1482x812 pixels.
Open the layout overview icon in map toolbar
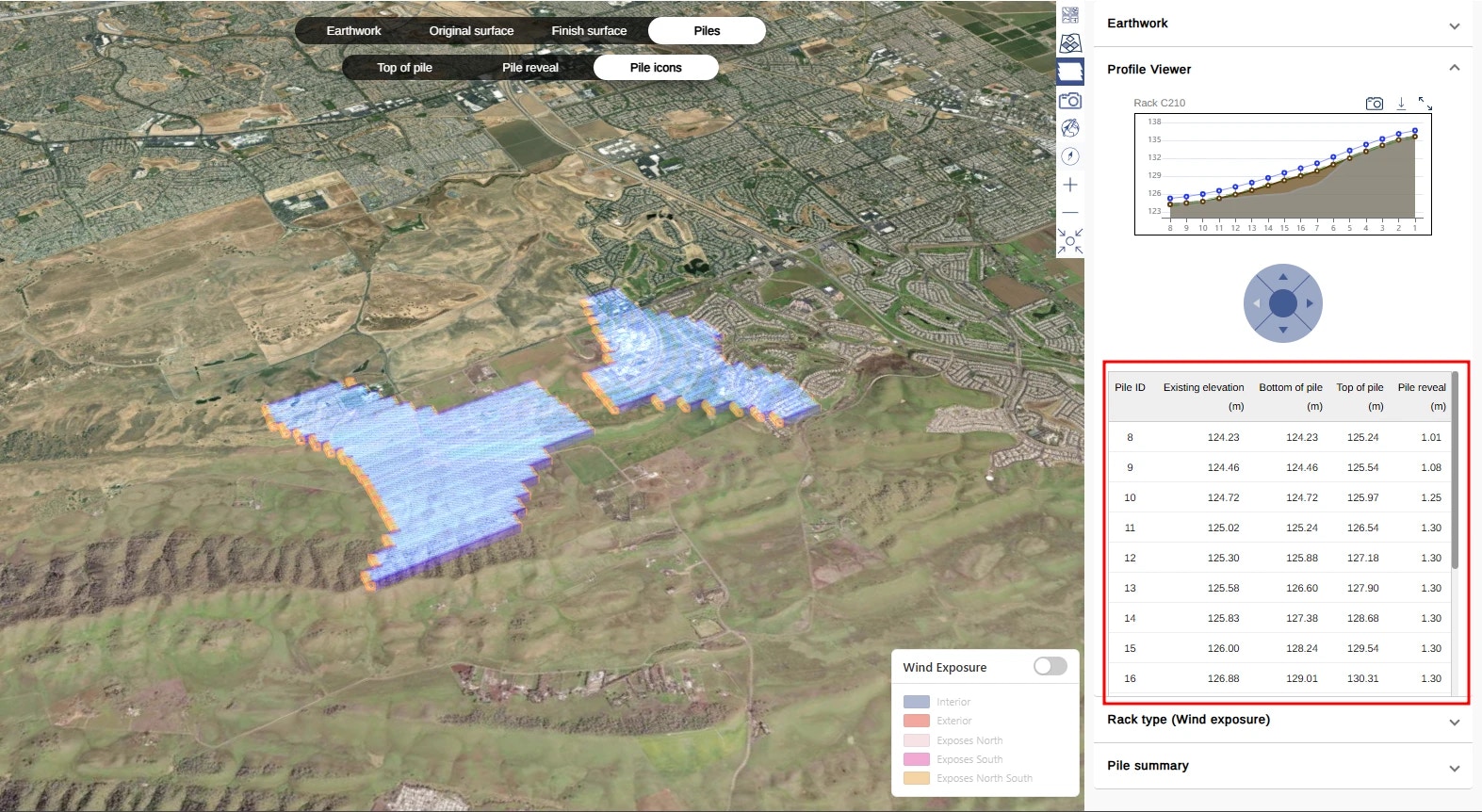point(1070,15)
